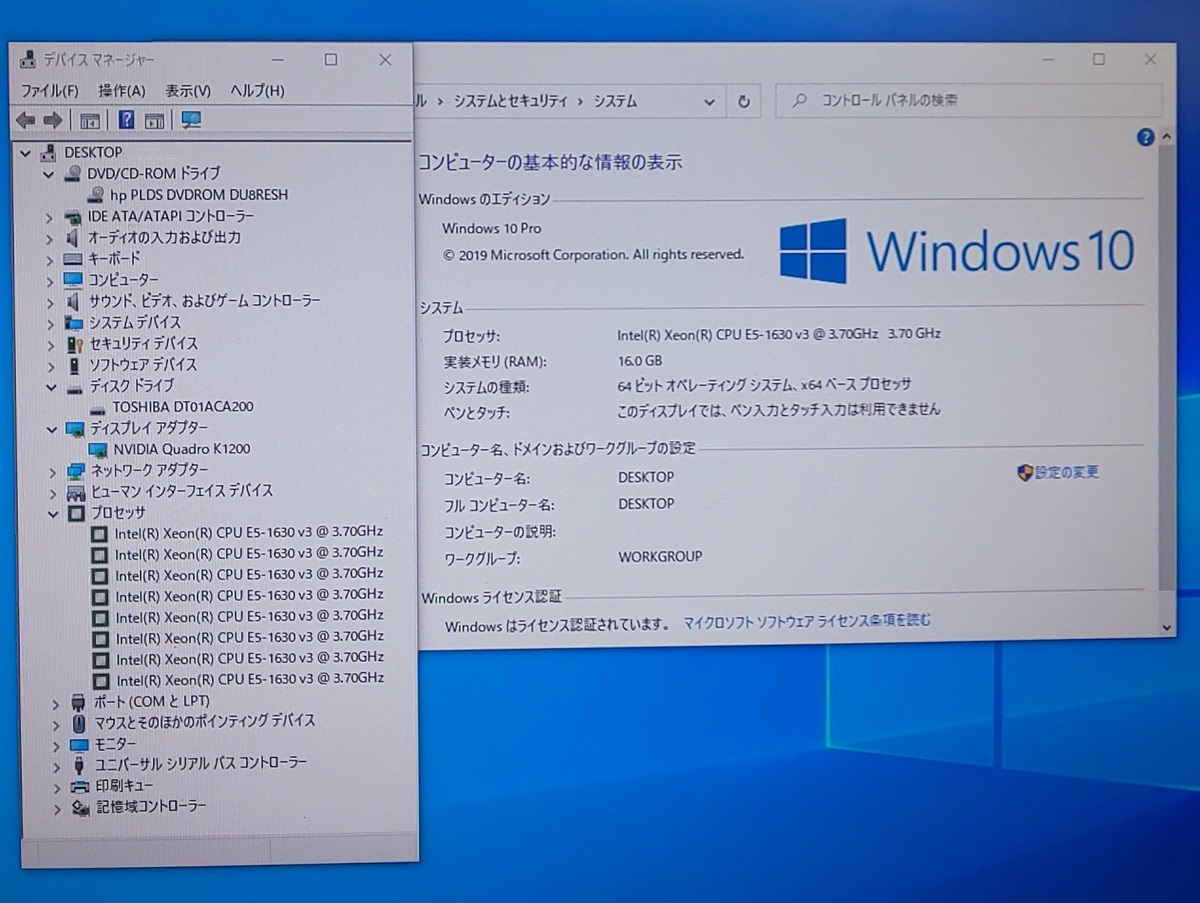
Task: Collapse the DESKTOP root node
Action: point(24,153)
